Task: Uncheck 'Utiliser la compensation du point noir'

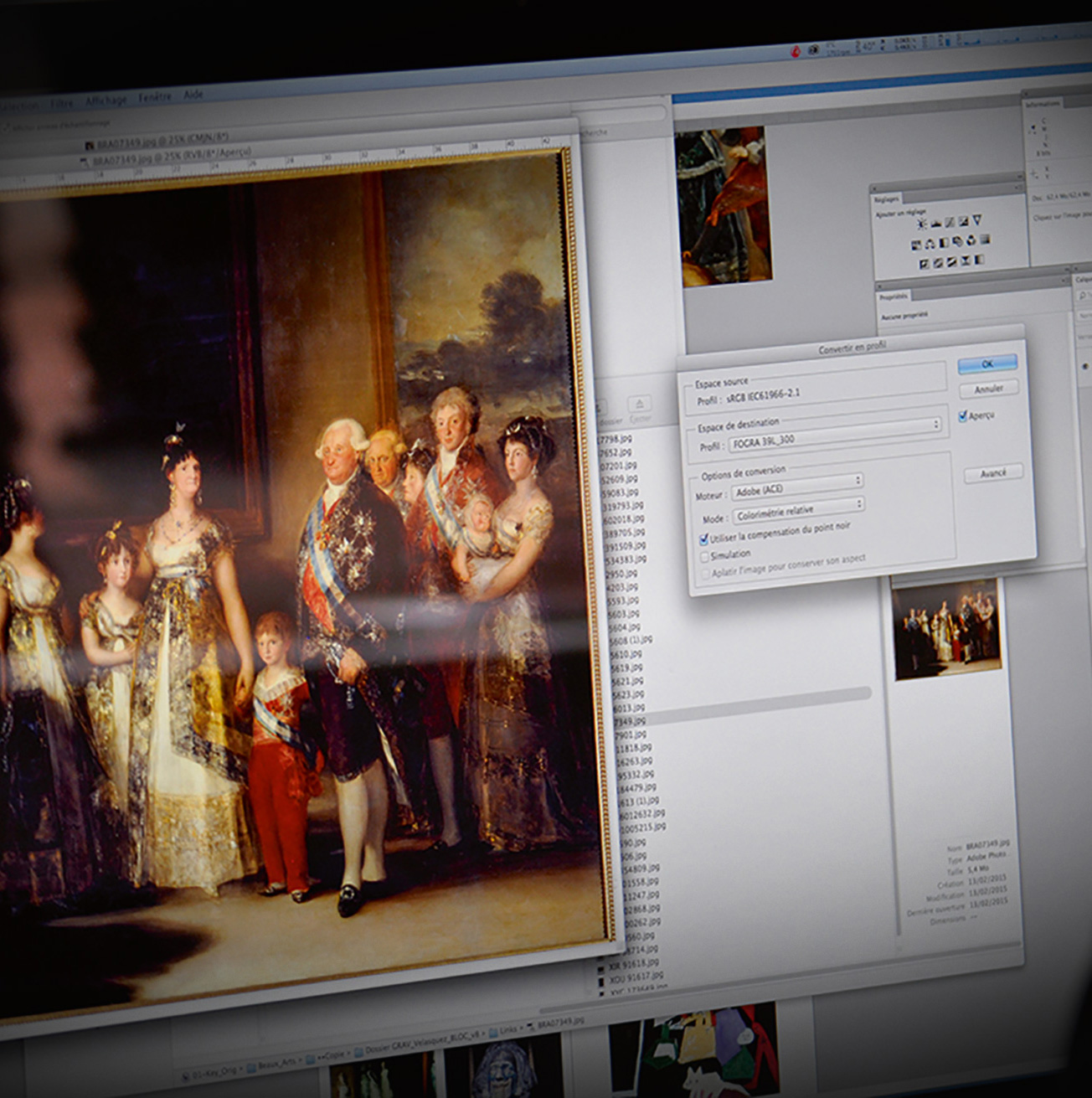Action: 704,540
